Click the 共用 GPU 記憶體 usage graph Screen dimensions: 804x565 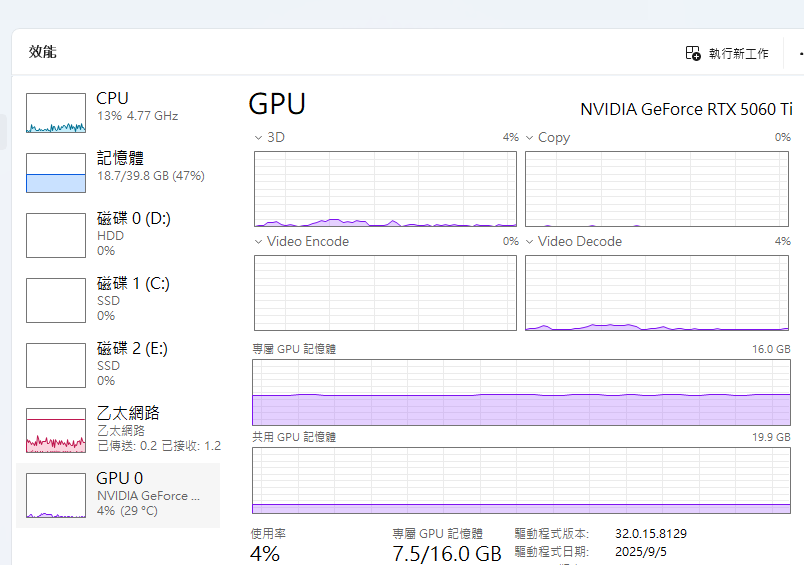(521, 481)
